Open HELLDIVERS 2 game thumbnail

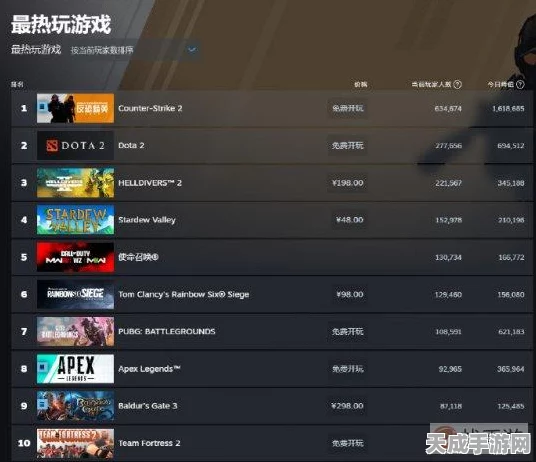75,182
